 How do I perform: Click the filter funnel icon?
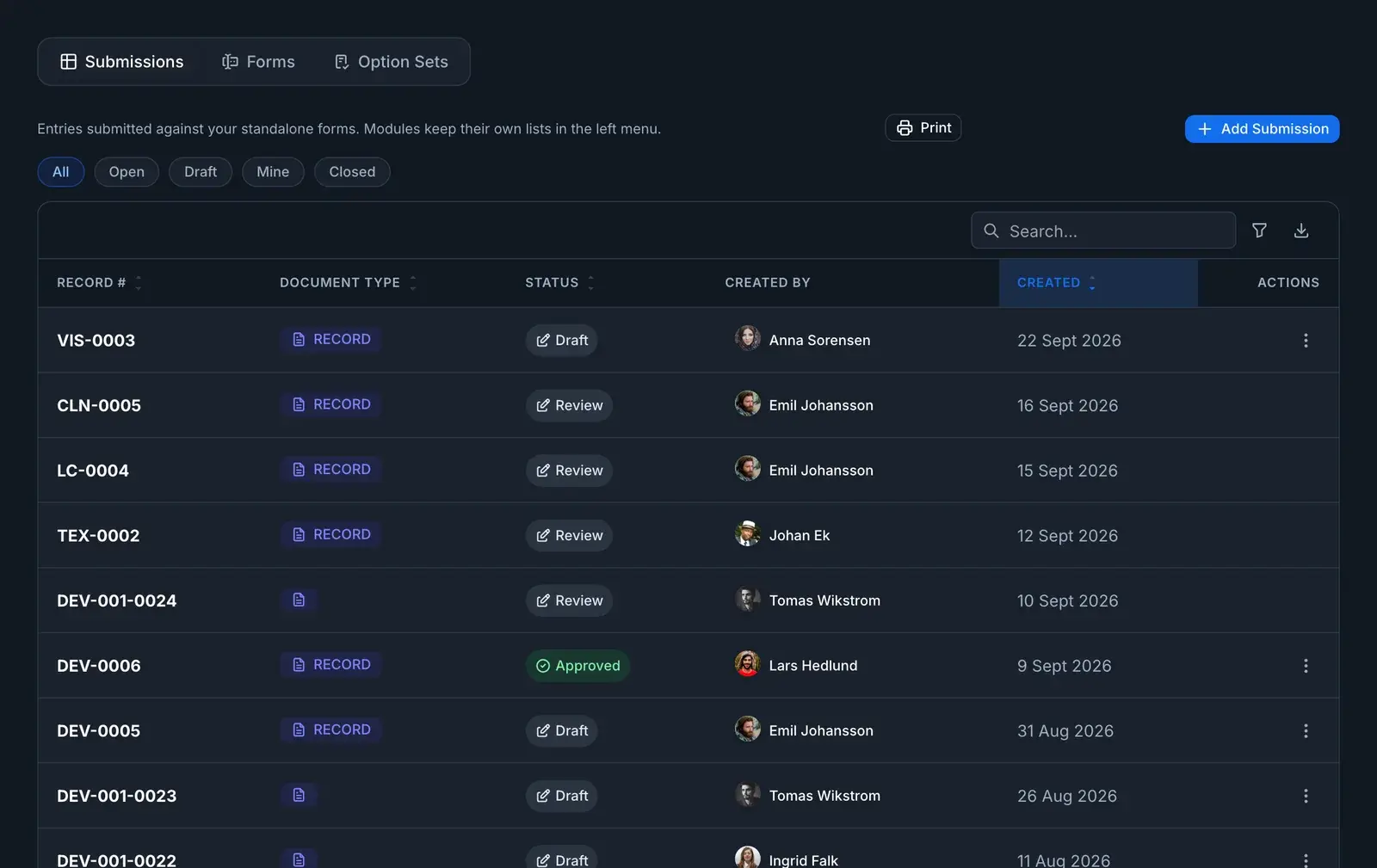(x=1259, y=231)
